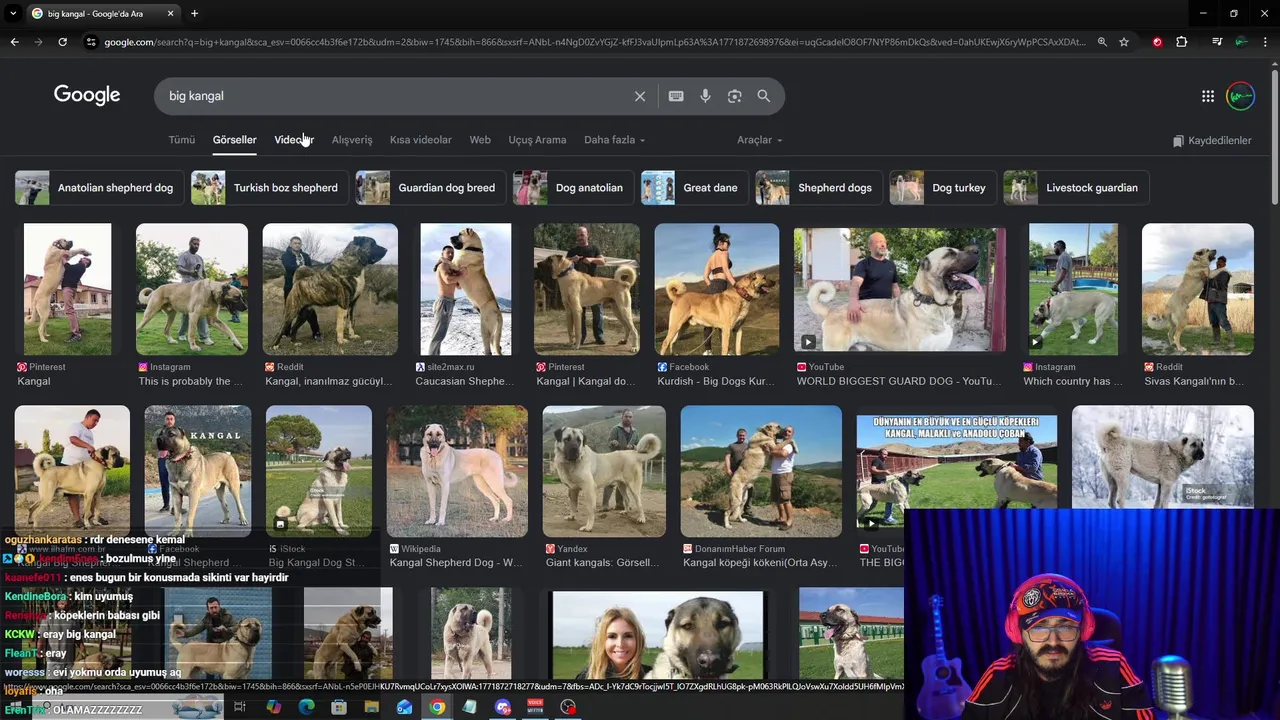
Task: Select the 'Anatolian shepherd dog' chip
Action: (99, 188)
